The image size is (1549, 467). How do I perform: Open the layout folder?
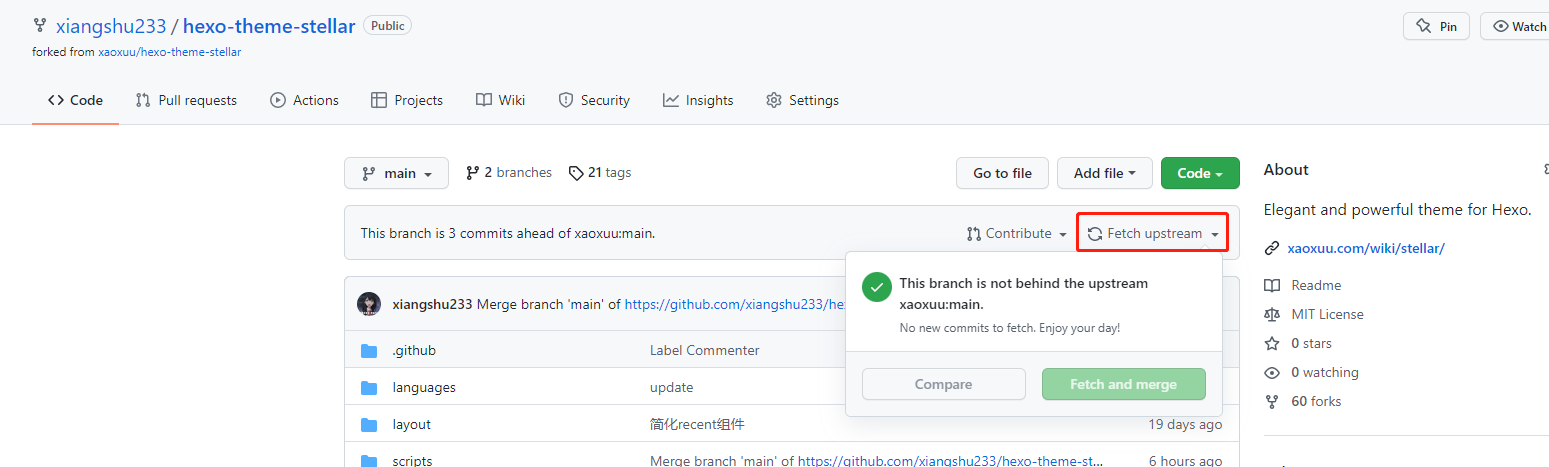(412, 425)
